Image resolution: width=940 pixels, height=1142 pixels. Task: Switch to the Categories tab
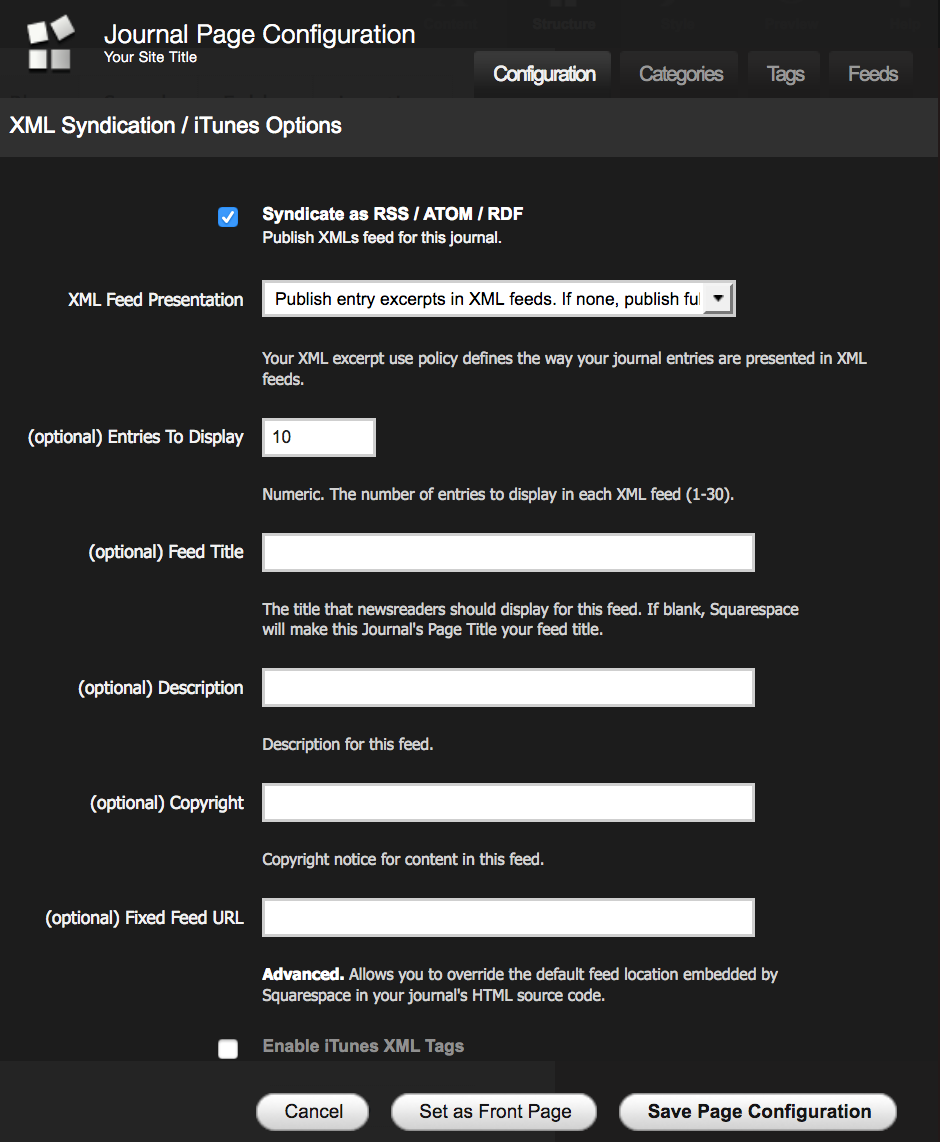click(x=681, y=74)
